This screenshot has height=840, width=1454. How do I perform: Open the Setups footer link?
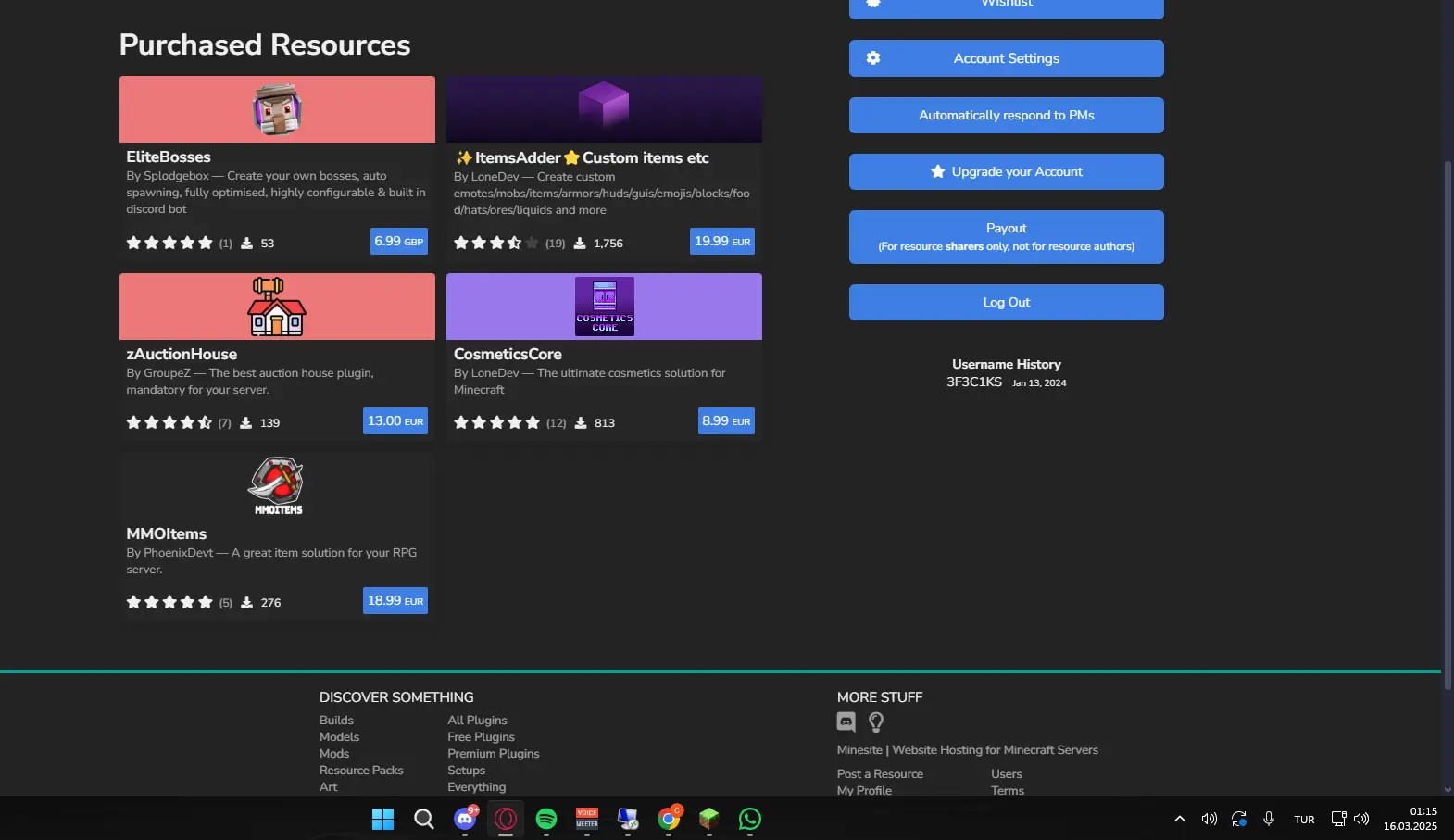[x=466, y=771]
